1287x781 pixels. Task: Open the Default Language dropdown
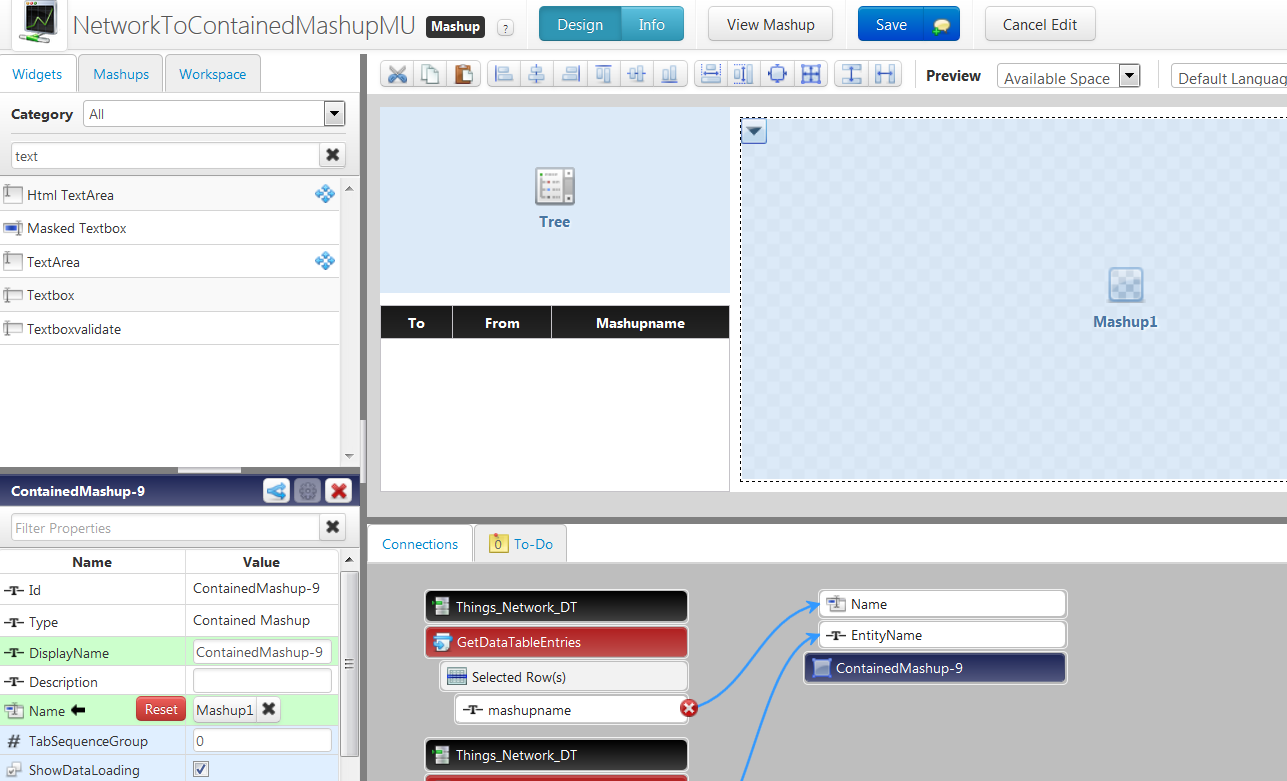tap(1228, 76)
